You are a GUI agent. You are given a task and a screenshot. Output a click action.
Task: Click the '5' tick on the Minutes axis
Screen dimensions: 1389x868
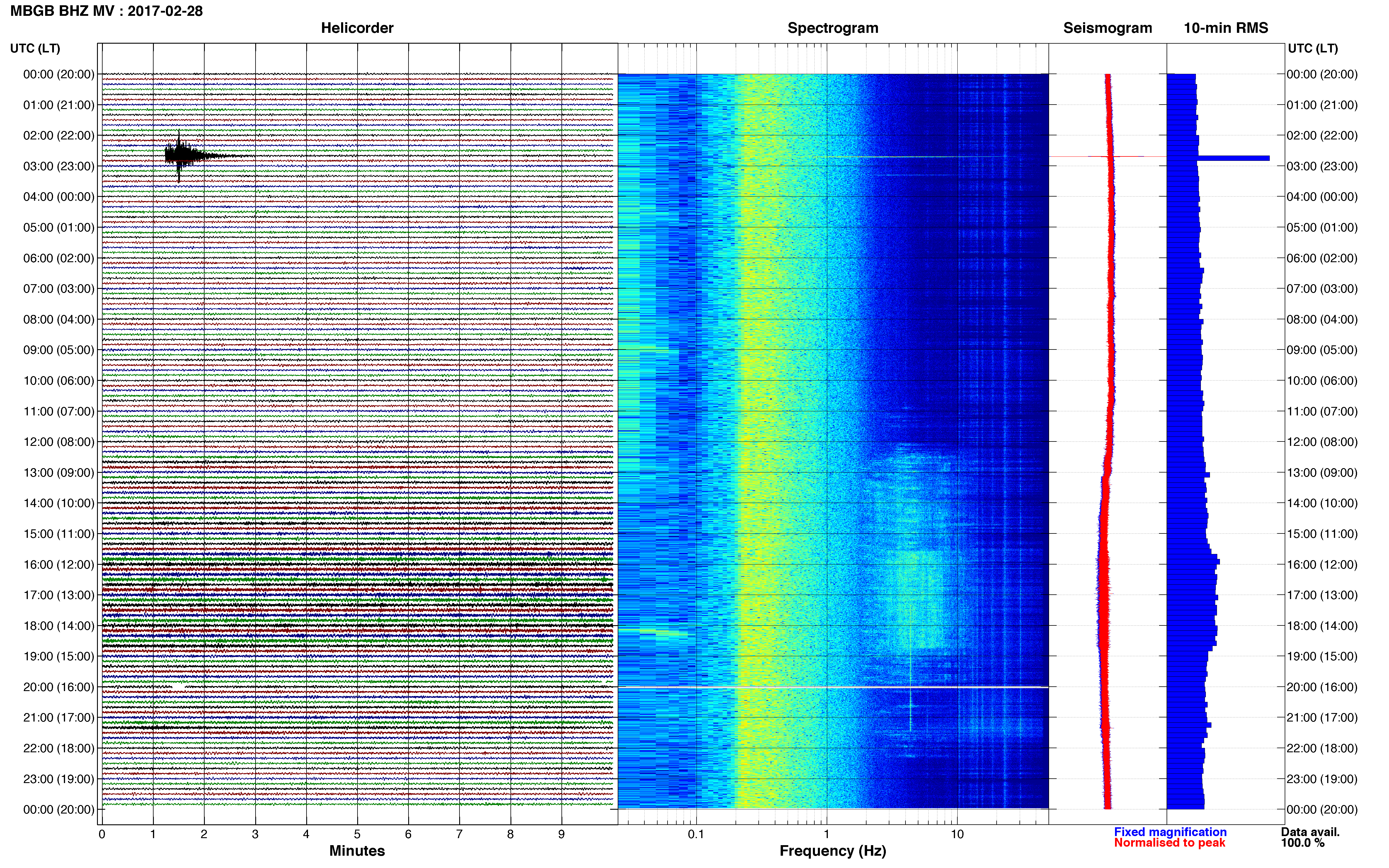(357, 834)
